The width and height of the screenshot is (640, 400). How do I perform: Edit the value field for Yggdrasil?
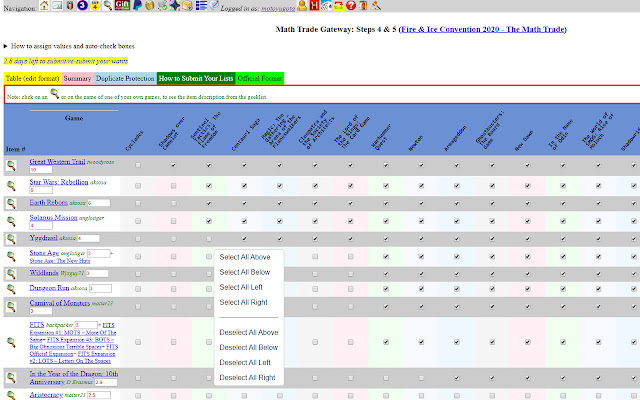[88, 238]
